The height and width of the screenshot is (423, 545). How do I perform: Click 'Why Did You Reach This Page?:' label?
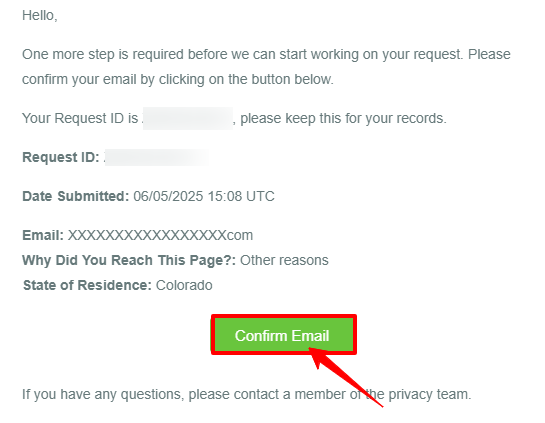(129, 260)
